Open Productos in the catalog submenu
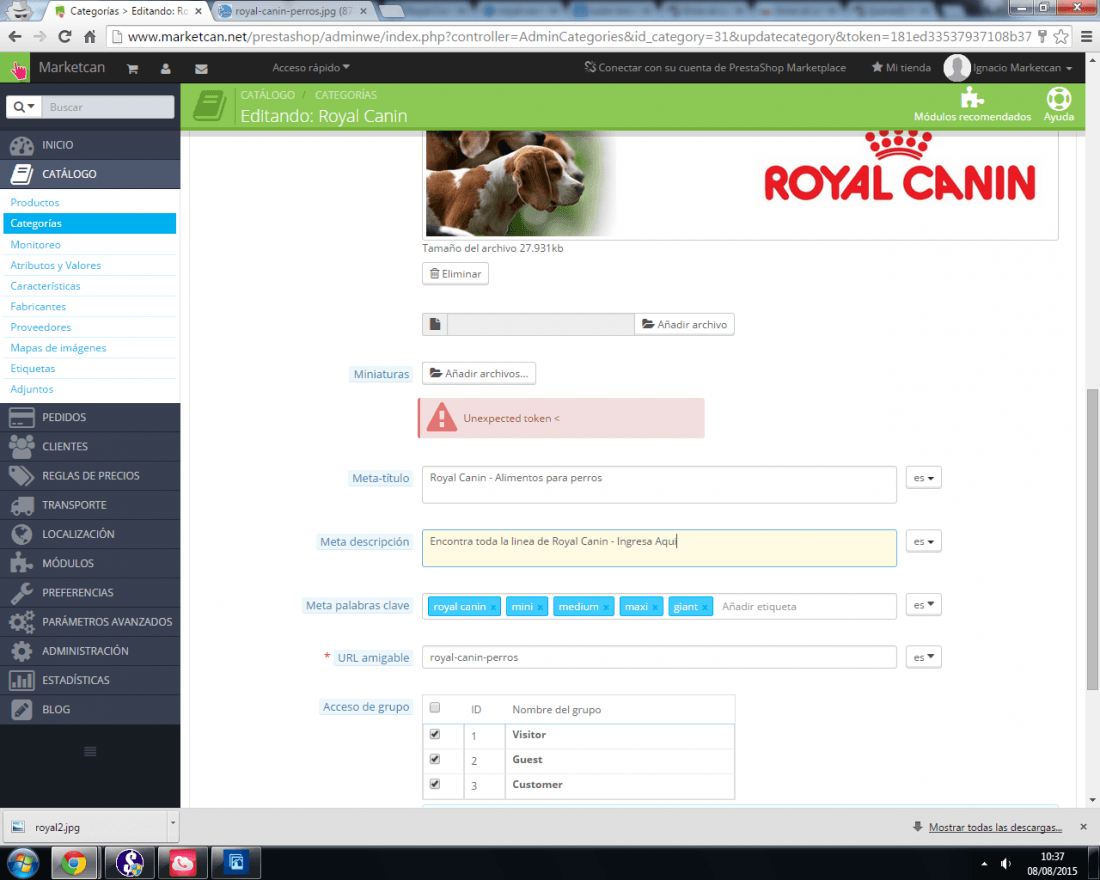This screenshot has width=1100, height=880. pyautogui.click(x=35, y=202)
